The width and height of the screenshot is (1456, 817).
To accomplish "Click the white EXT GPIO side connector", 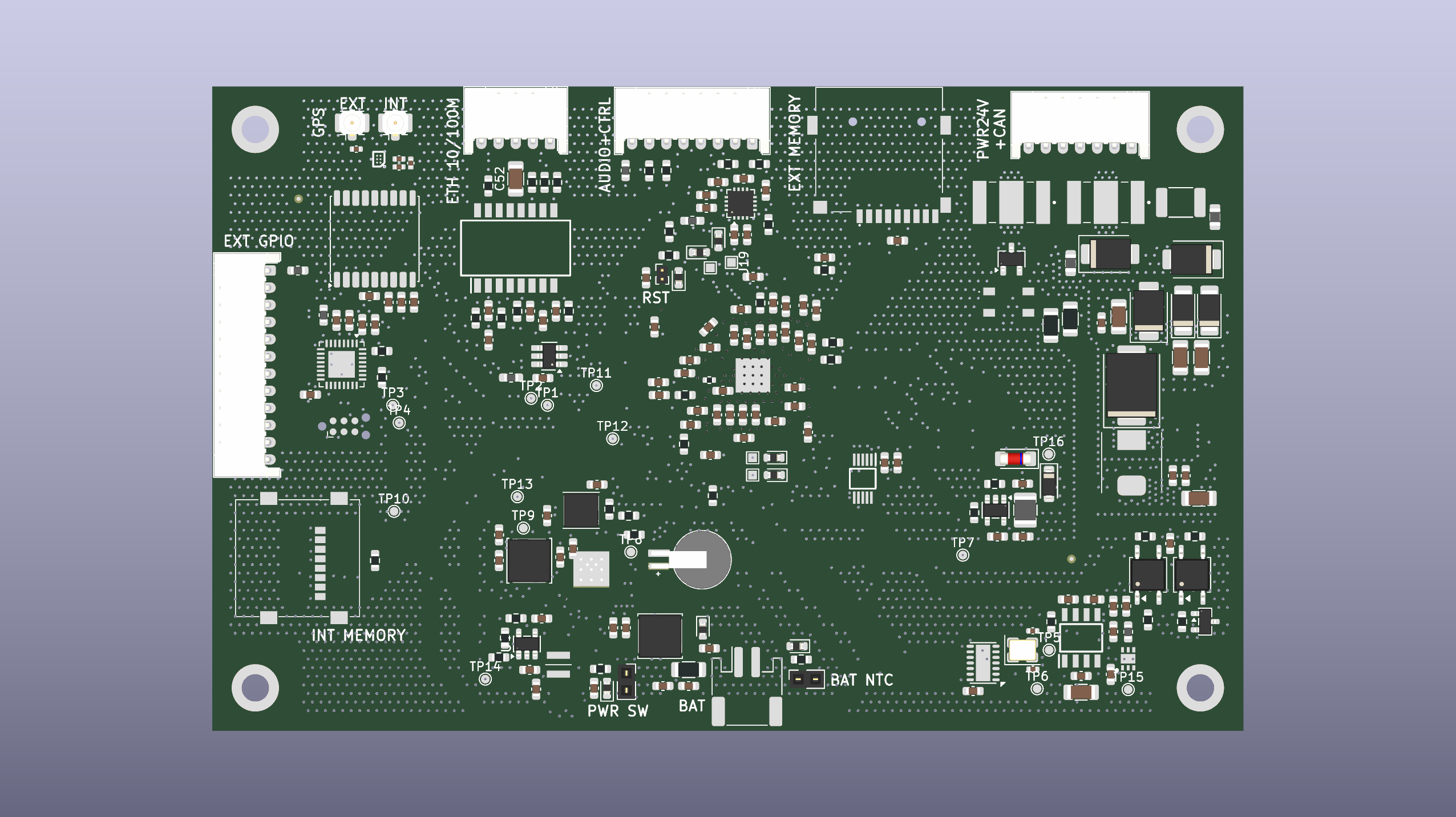I will pos(246,365).
